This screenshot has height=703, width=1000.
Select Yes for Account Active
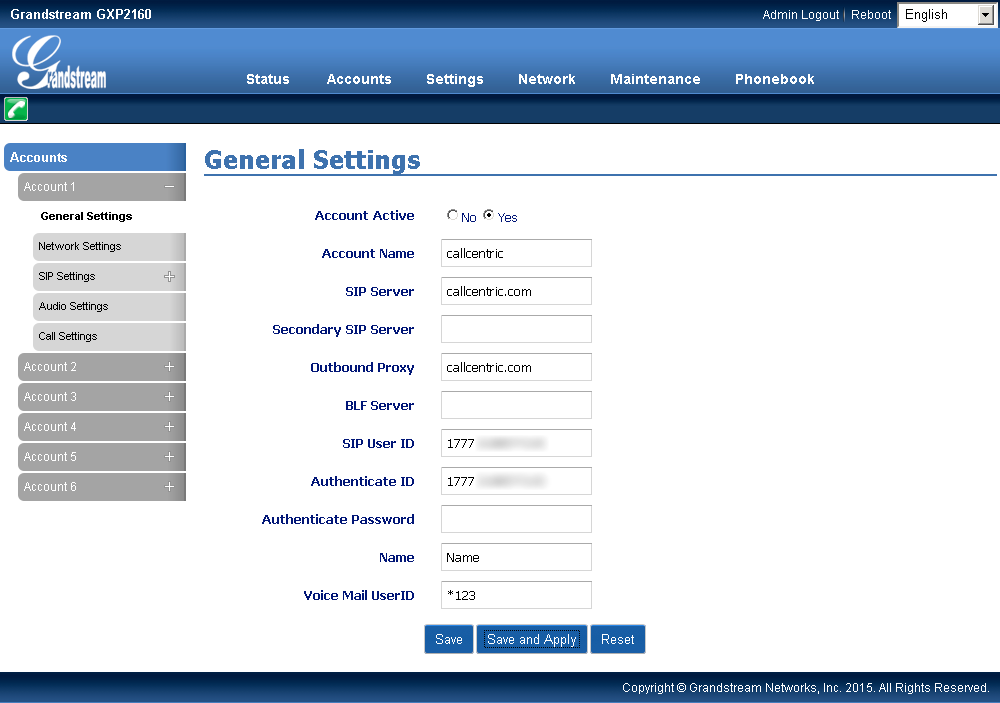click(489, 215)
